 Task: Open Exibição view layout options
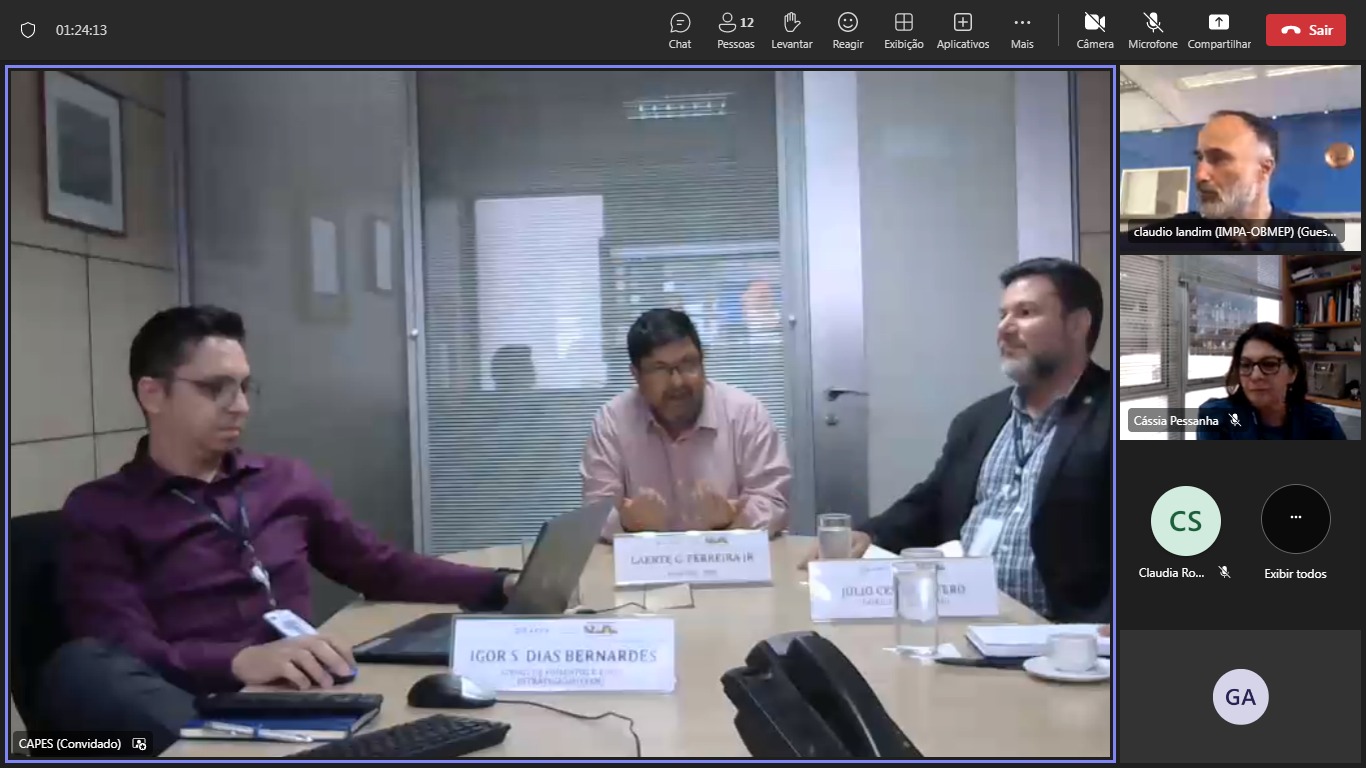[x=904, y=30]
